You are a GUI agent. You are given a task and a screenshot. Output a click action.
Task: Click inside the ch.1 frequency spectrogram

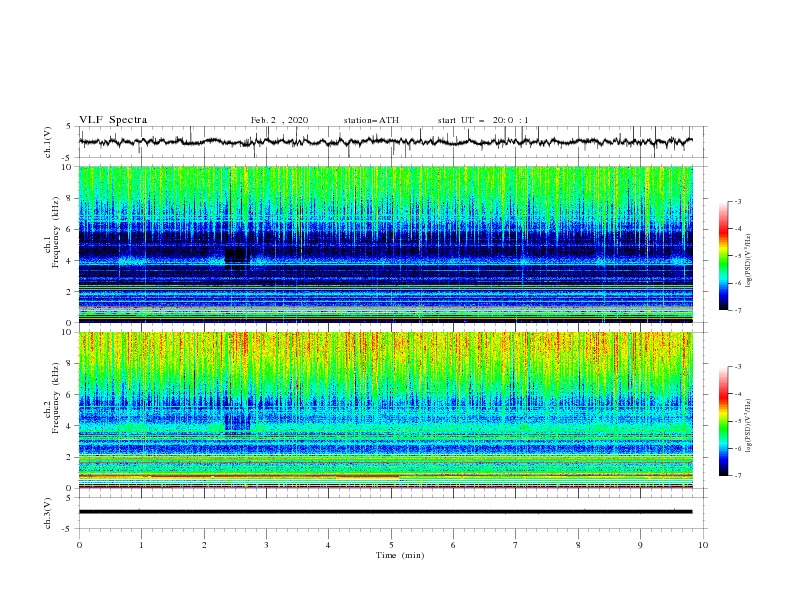click(x=385, y=244)
